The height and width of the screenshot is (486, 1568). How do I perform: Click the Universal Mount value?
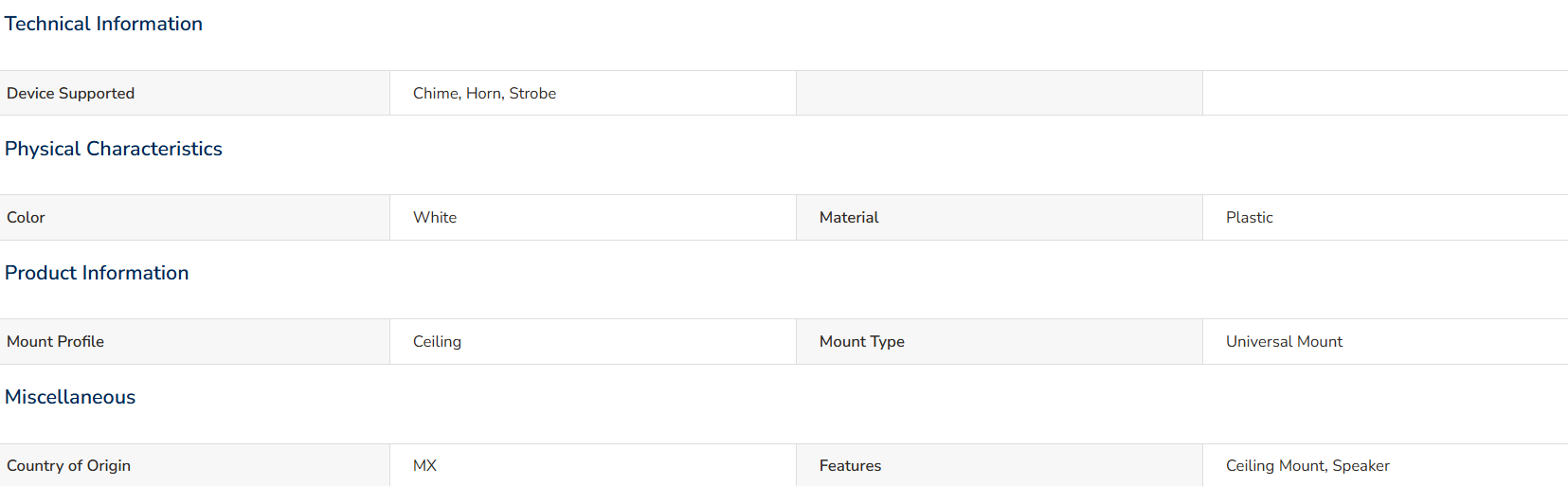(1284, 341)
